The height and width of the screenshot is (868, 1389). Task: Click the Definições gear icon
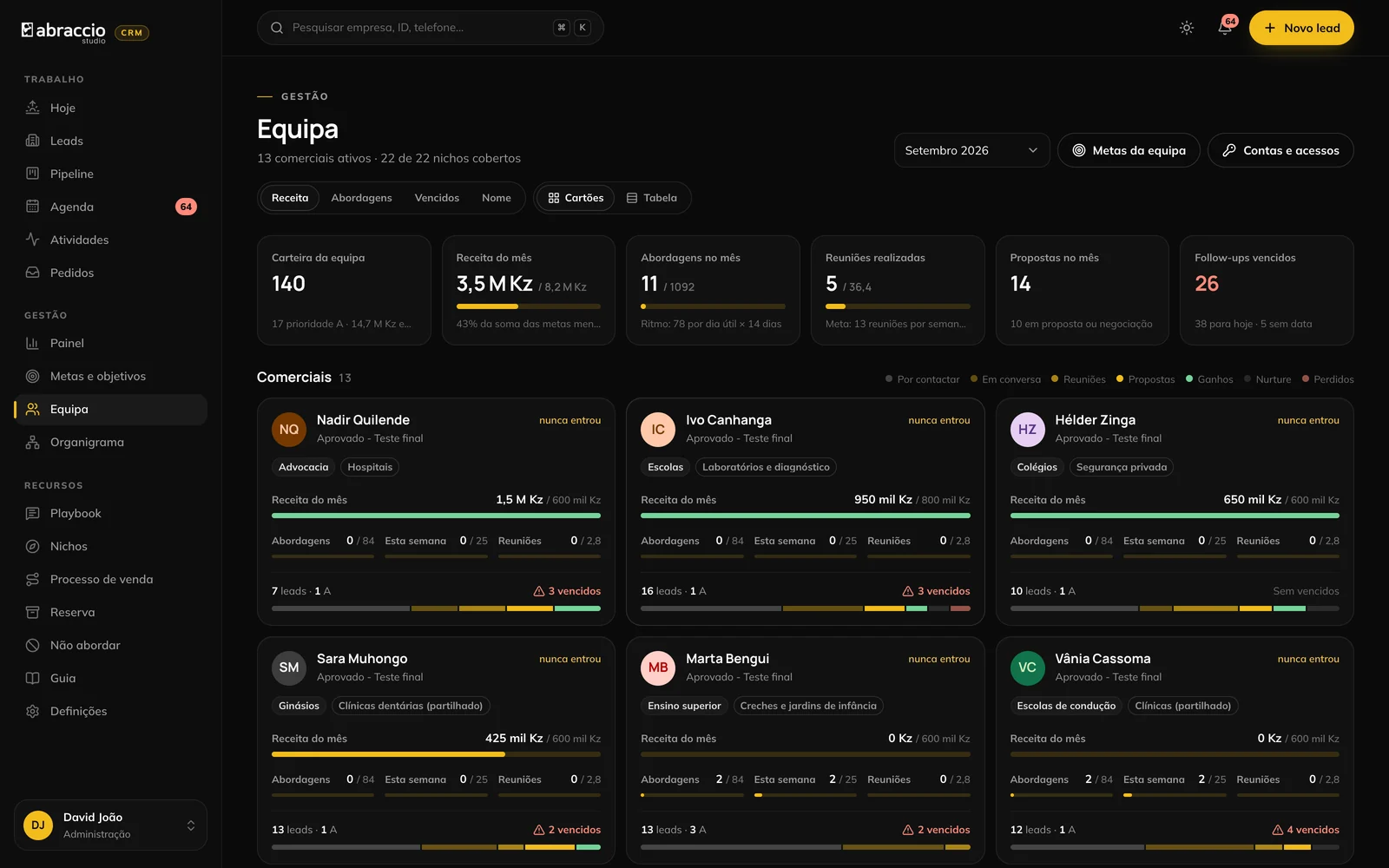32,711
